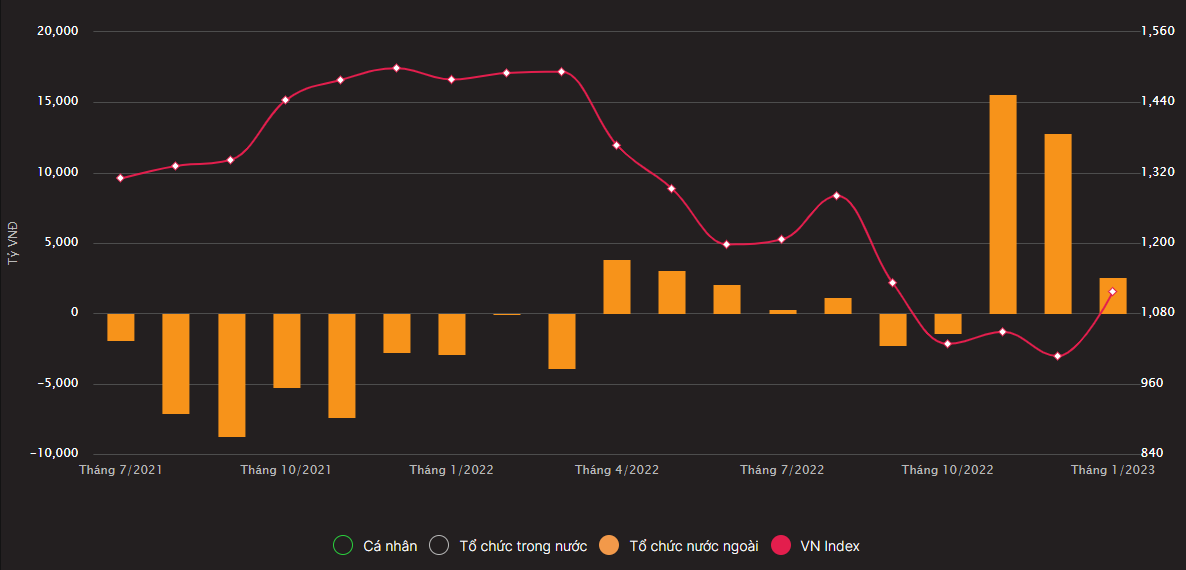Image resolution: width=1186 pixels, height=570 pixels.
Task: Hide the Tổ chức nước ngoài series via its orange circle
Action: (609, 545)
